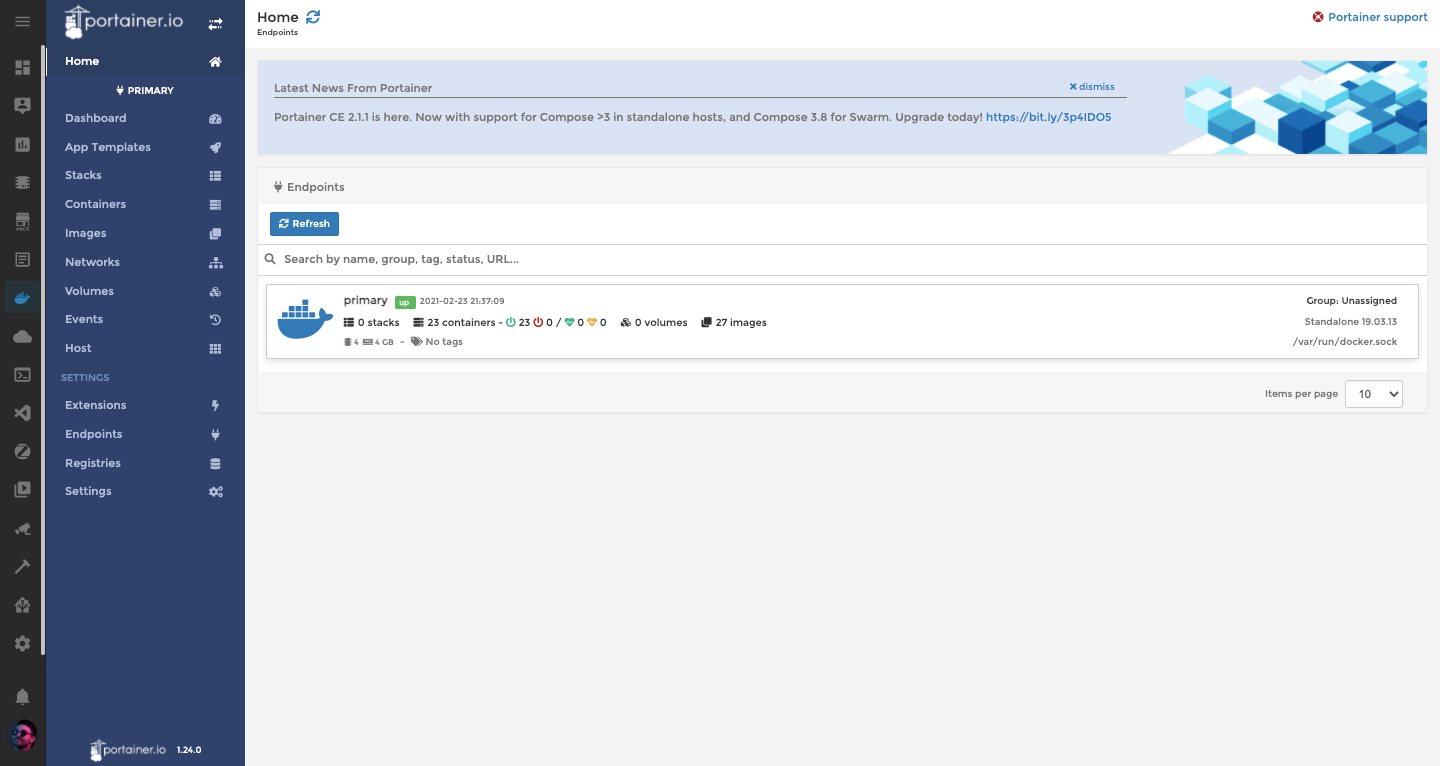Show notifications via the bell icon

22,697
